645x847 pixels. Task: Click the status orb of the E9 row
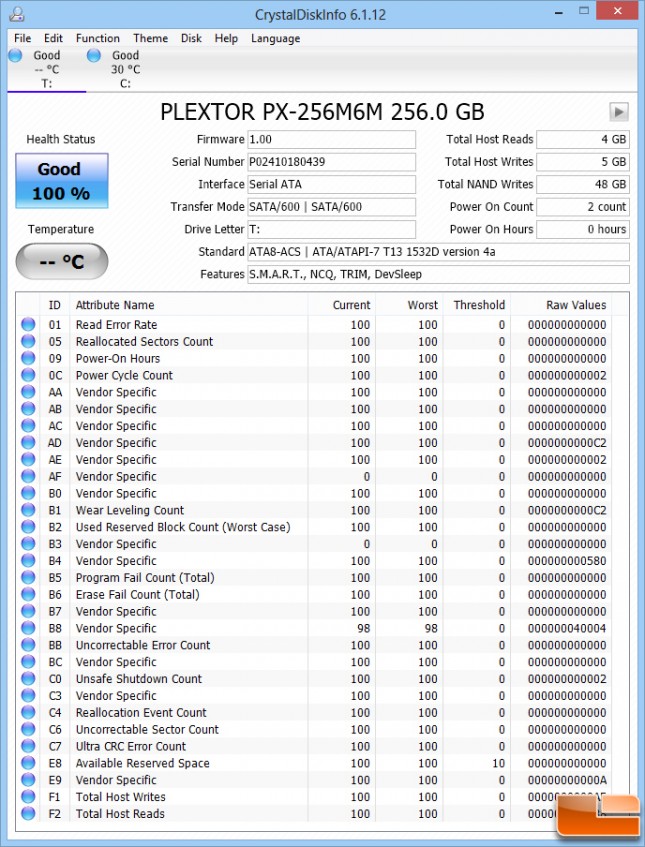click(x=28, y=780)
